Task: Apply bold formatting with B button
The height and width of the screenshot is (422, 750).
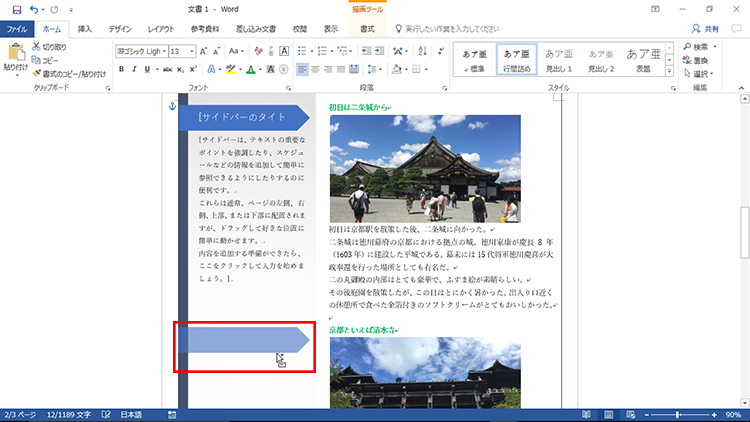Action: [x=121, y=70]
